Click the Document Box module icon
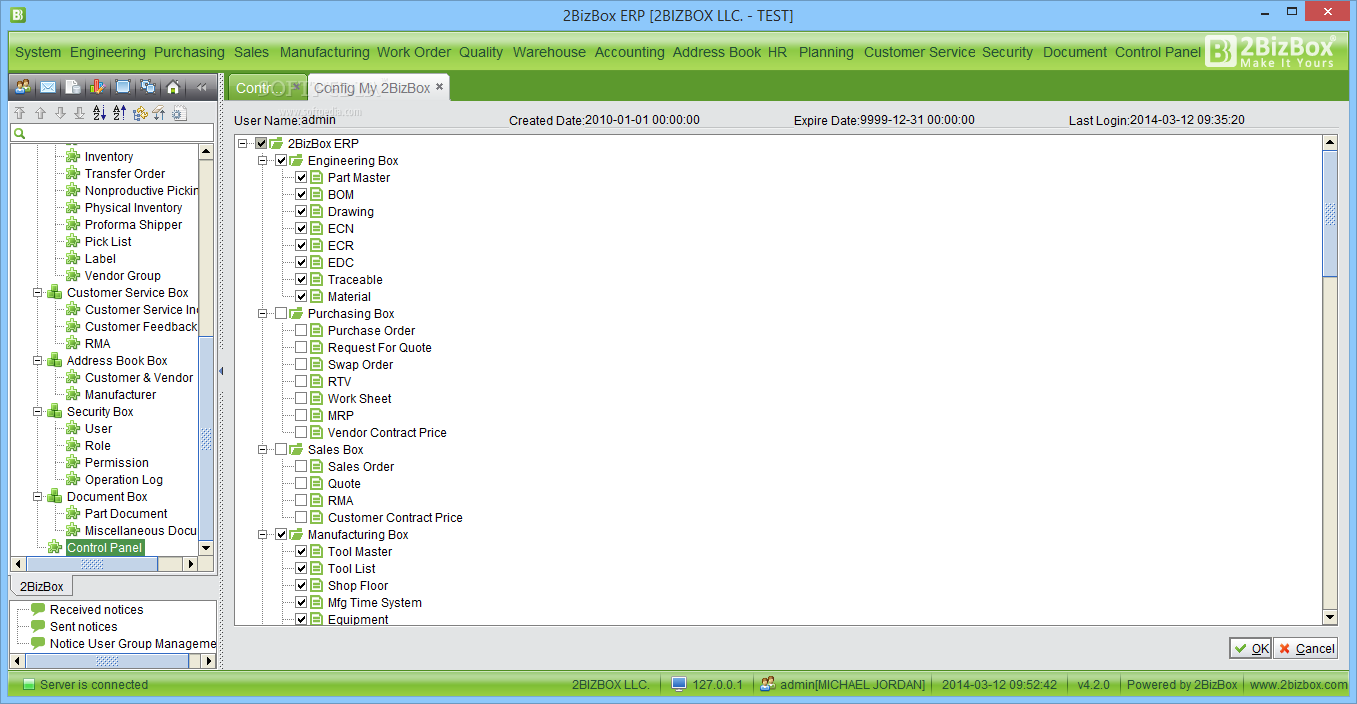 [x=54, y=496]
